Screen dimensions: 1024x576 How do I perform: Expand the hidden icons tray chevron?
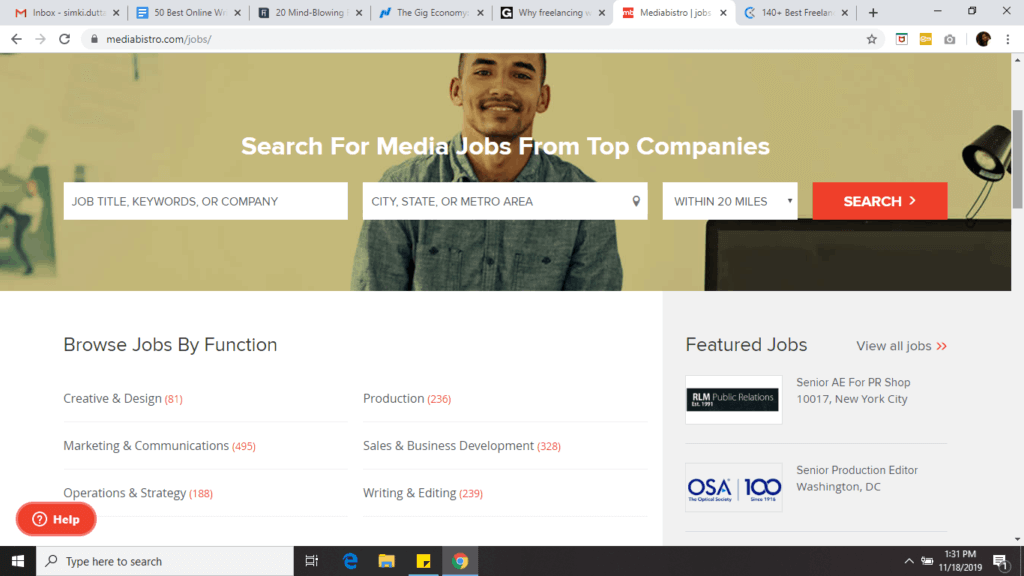tap(908, 561)
